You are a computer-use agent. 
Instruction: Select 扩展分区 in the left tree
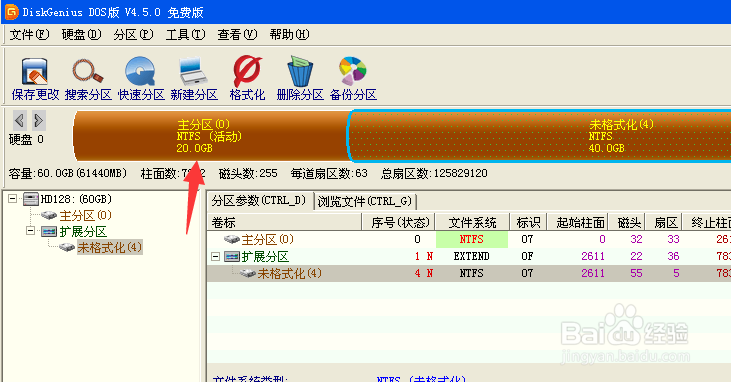[83, 231]
